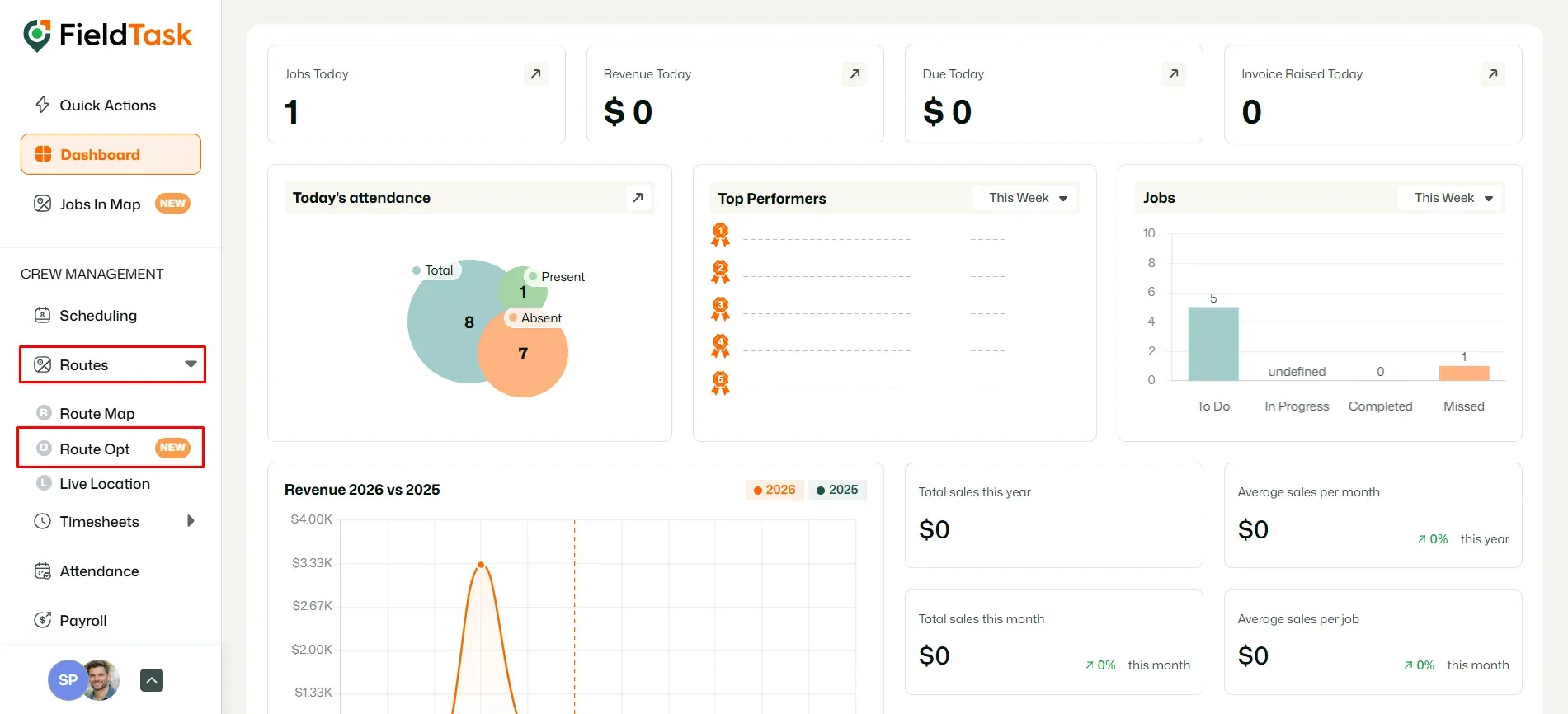Open Today's attendance details arrow
1568x714 pixels.
[x=638, y=198]
